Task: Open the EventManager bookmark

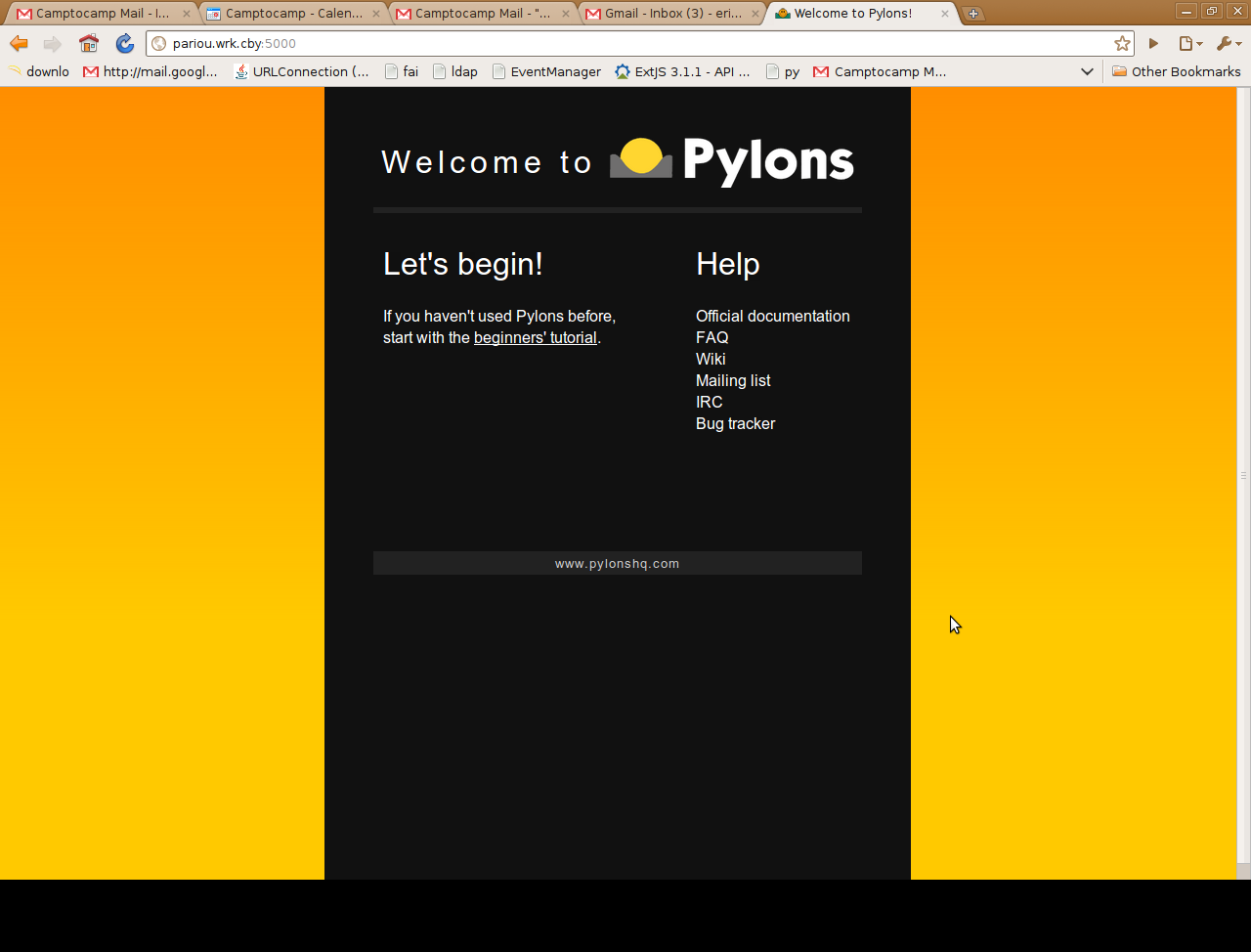Action: [x=546, y=71]
